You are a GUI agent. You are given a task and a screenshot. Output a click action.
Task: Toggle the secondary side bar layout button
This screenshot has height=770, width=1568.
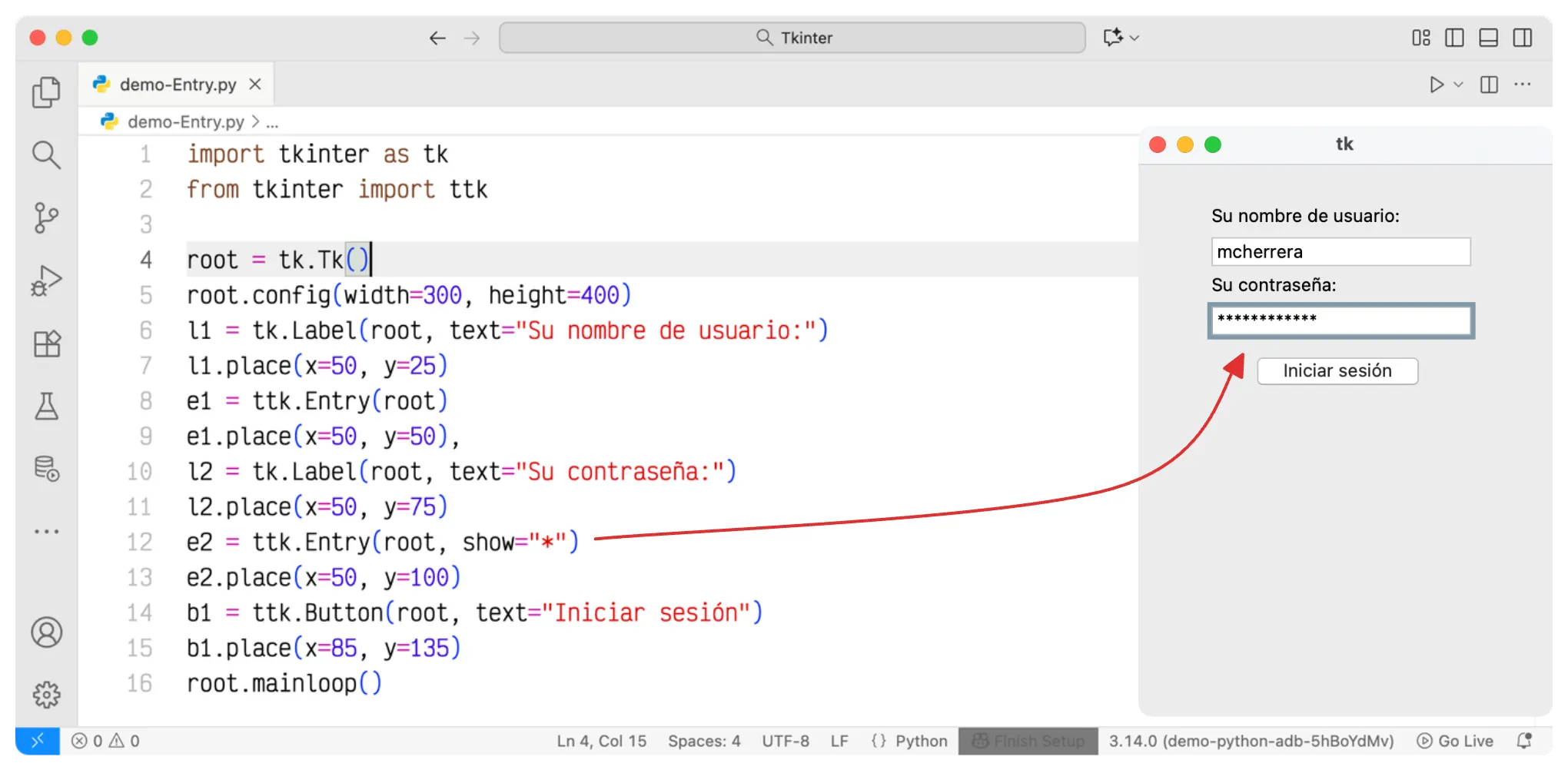click(x=1522, y=38)
